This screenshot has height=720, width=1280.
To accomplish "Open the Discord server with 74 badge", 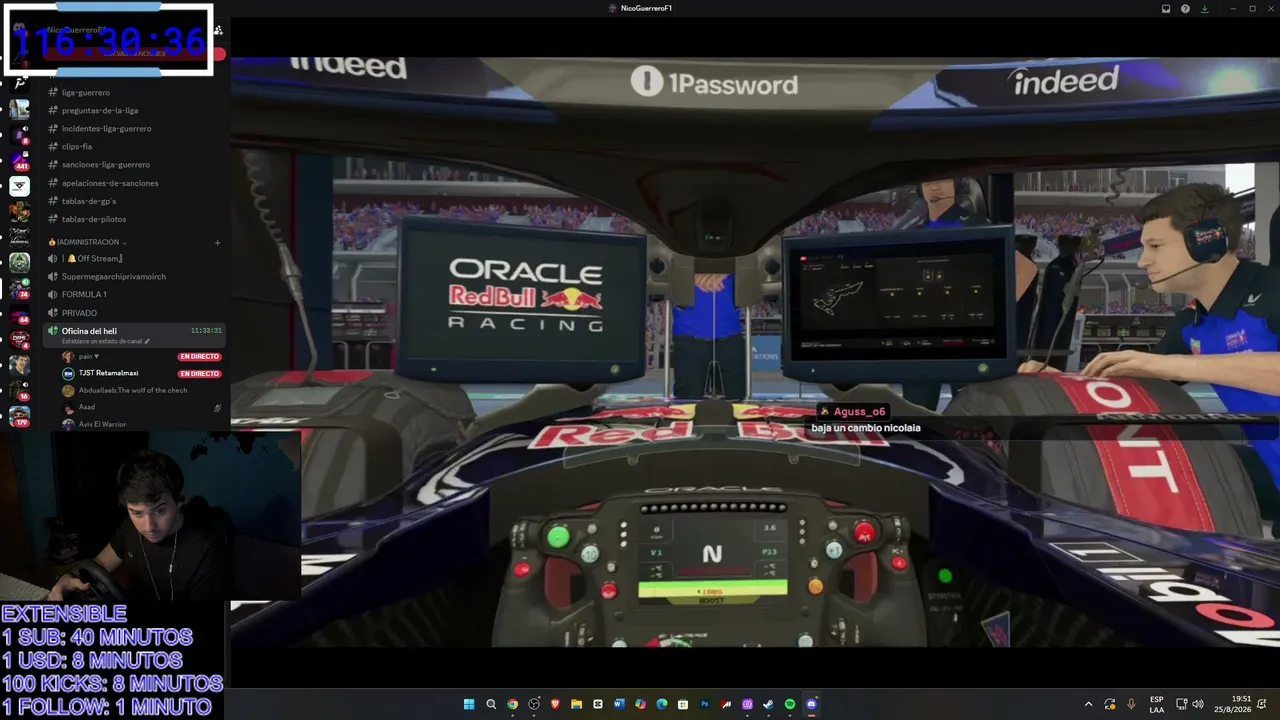I will [19, 288].
